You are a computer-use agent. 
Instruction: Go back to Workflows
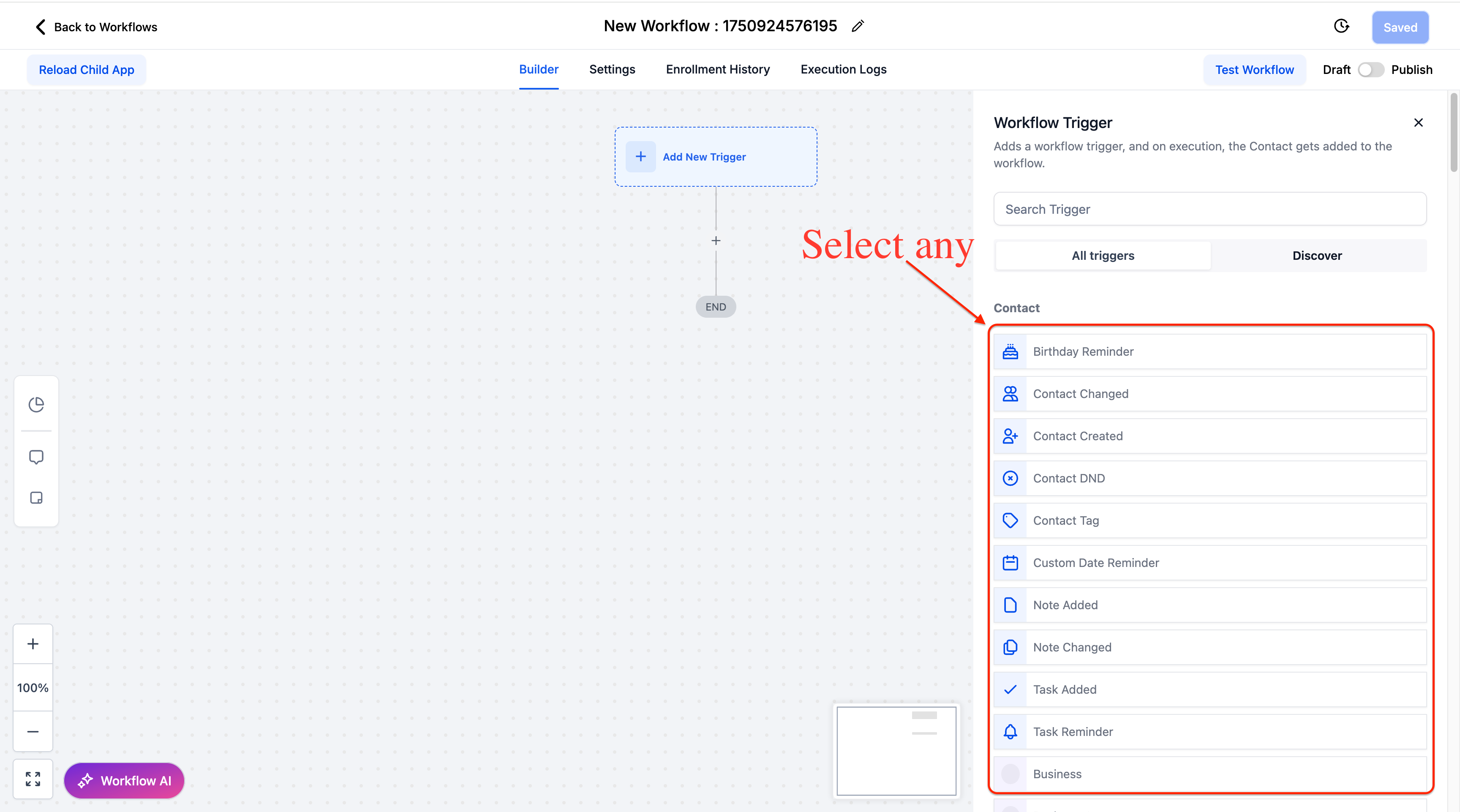tap(96, 27)
